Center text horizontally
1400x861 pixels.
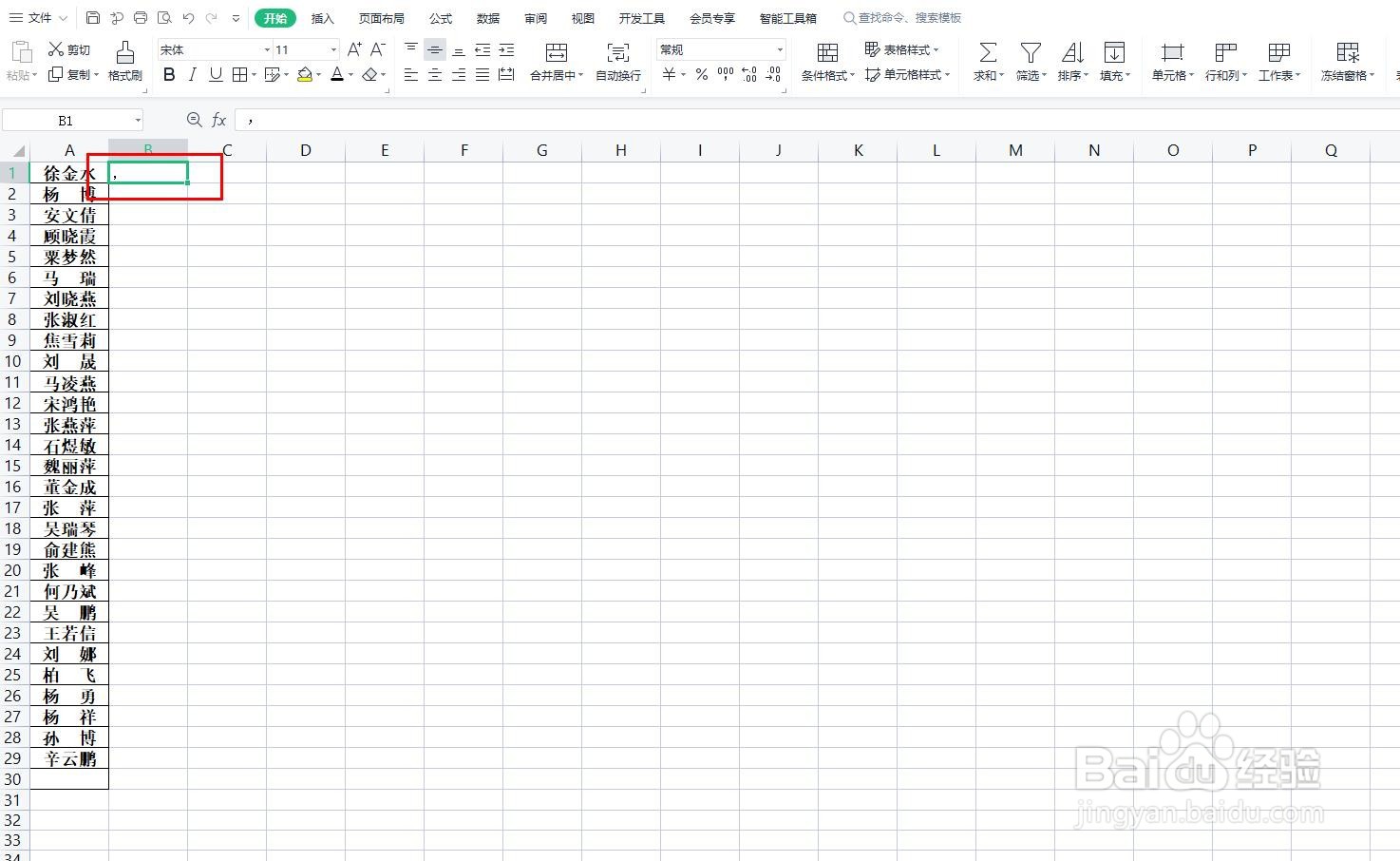435,74
